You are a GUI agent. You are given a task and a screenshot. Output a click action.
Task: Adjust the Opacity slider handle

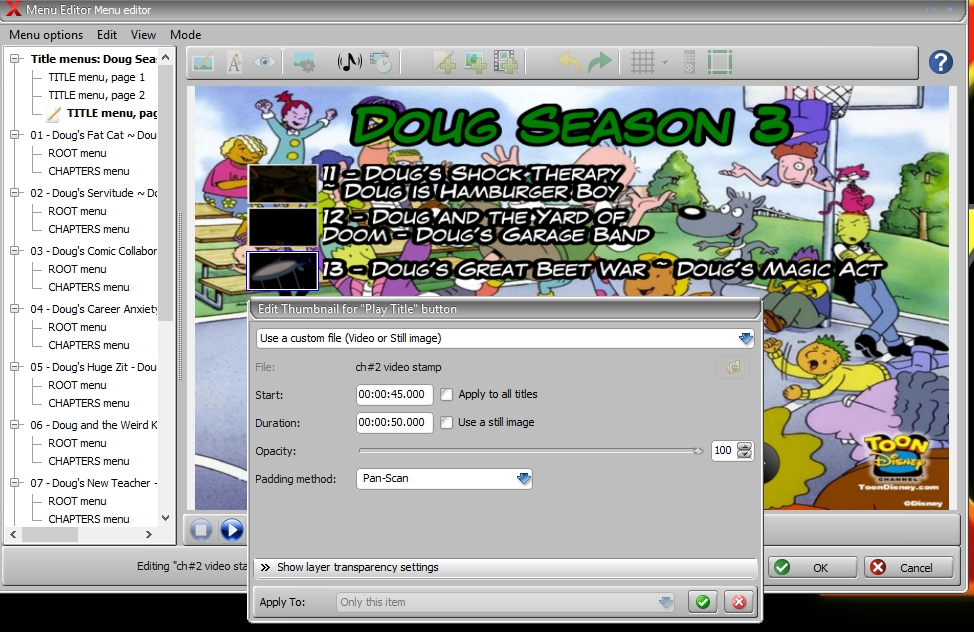[x=698, y=451]
